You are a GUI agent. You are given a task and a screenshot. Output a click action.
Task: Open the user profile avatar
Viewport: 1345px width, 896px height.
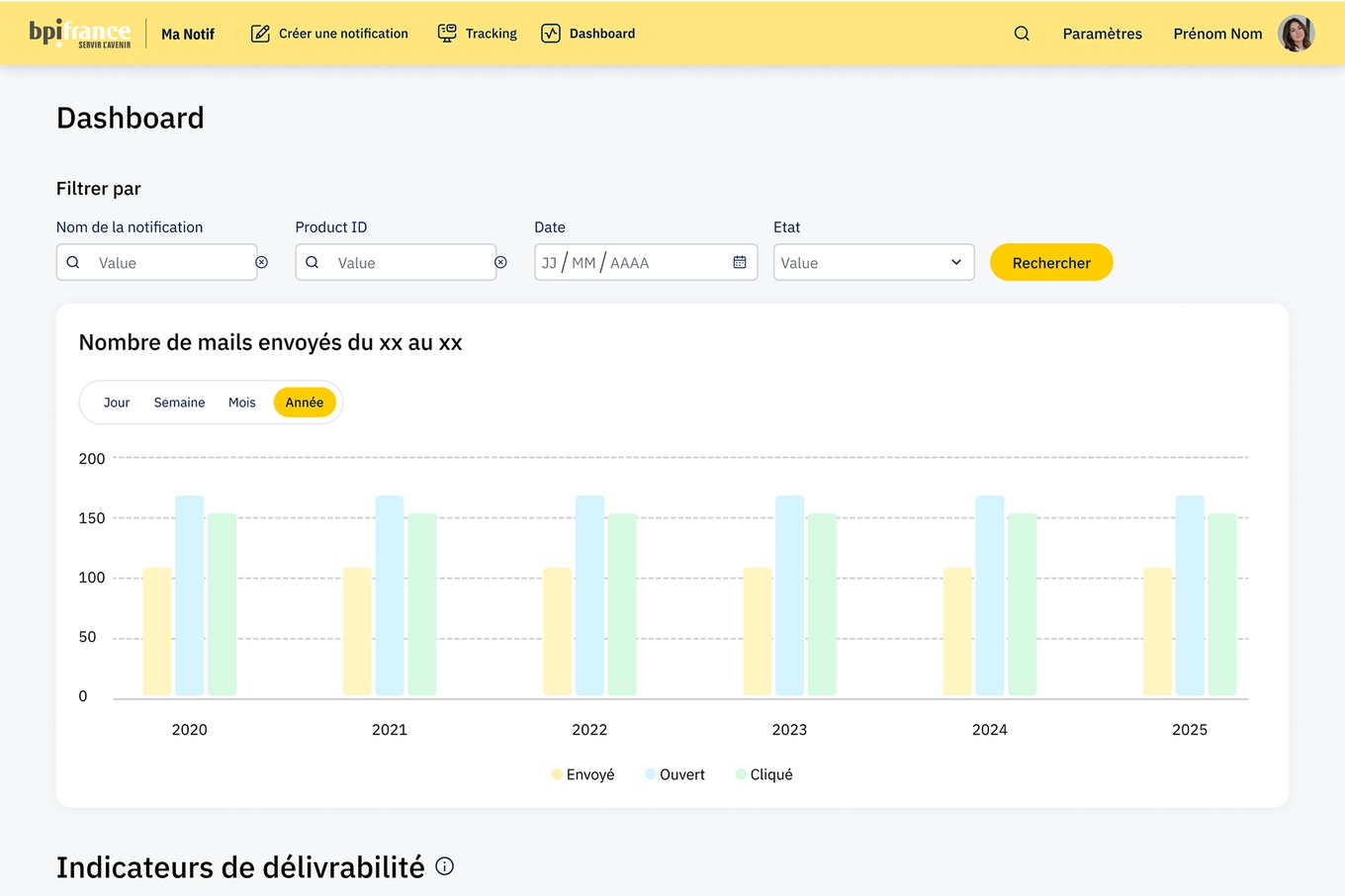point(1296,34)
